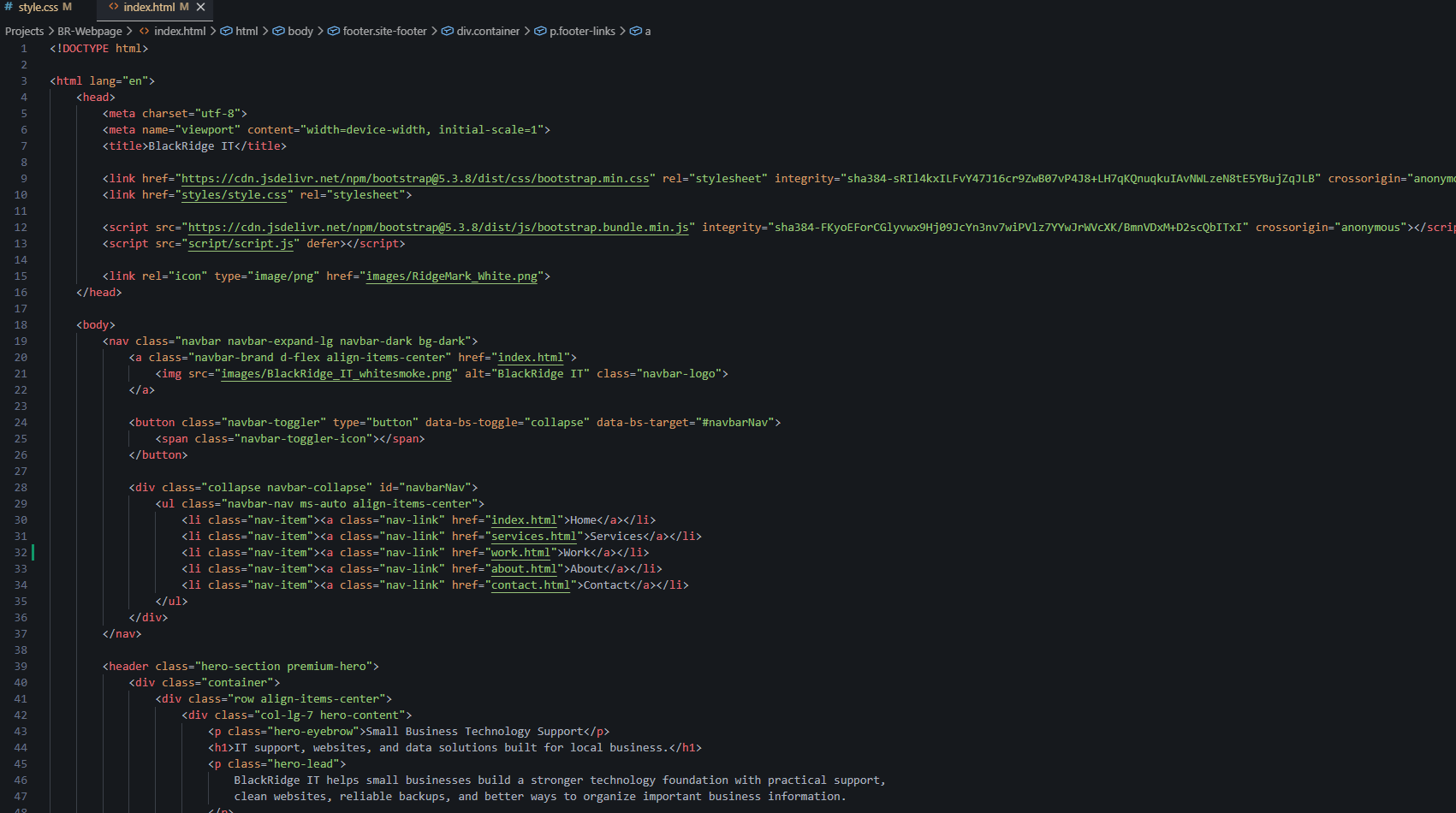The height and width of the screenshot is (813, 1456).
Task: Follow the services.html nav link href
Action: tap(534, 537)
